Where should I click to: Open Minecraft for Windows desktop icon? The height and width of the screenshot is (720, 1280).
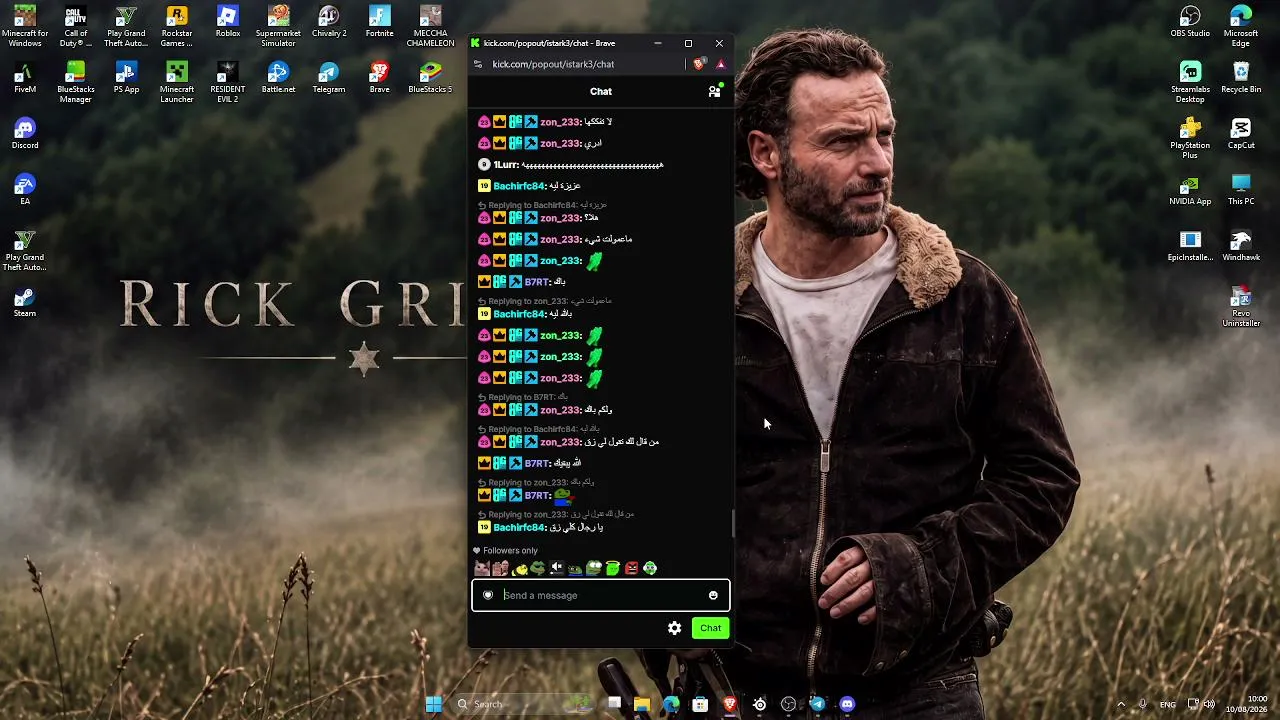(25, 26)
